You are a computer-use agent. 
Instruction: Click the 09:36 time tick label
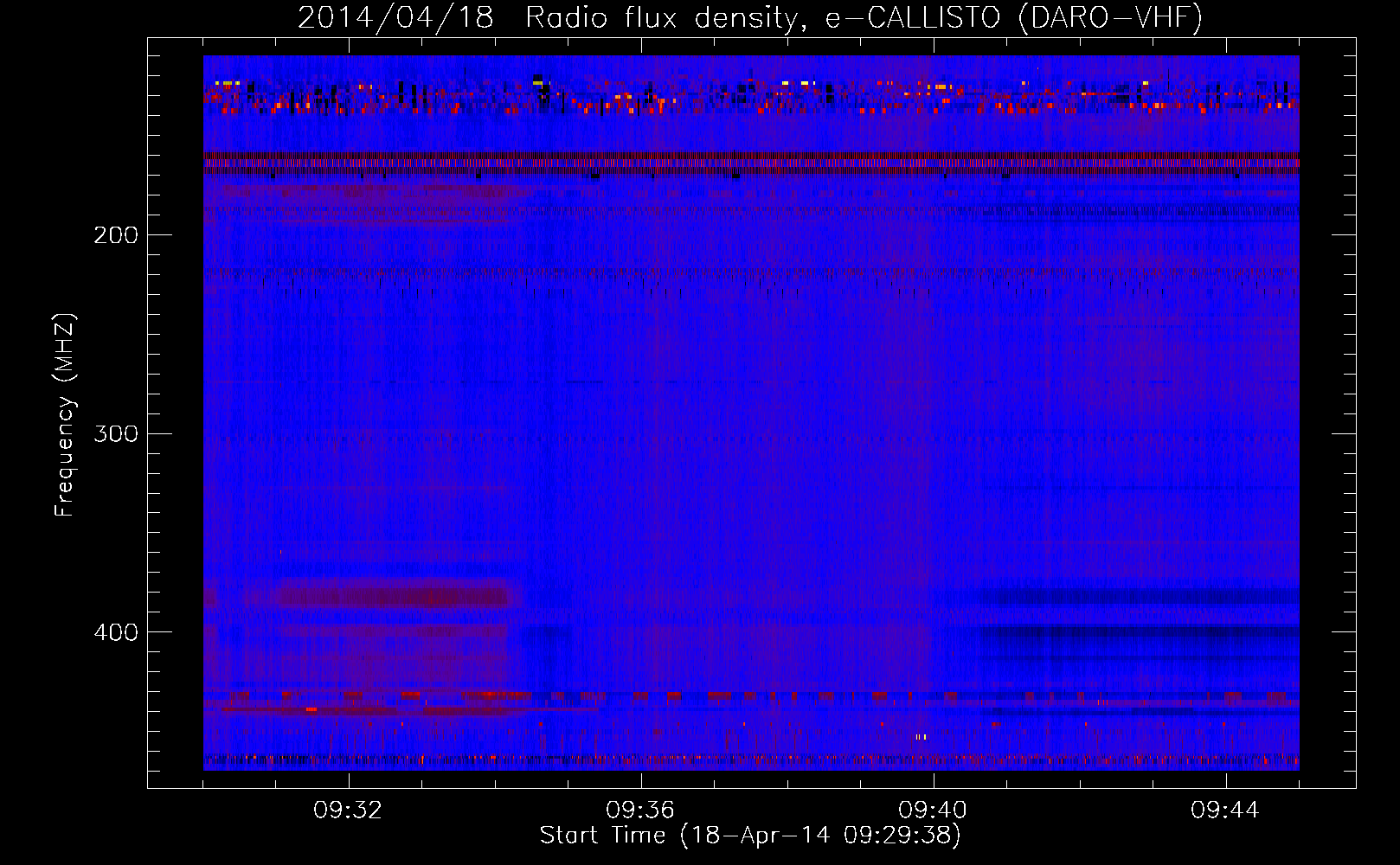[x=641, y=811]
